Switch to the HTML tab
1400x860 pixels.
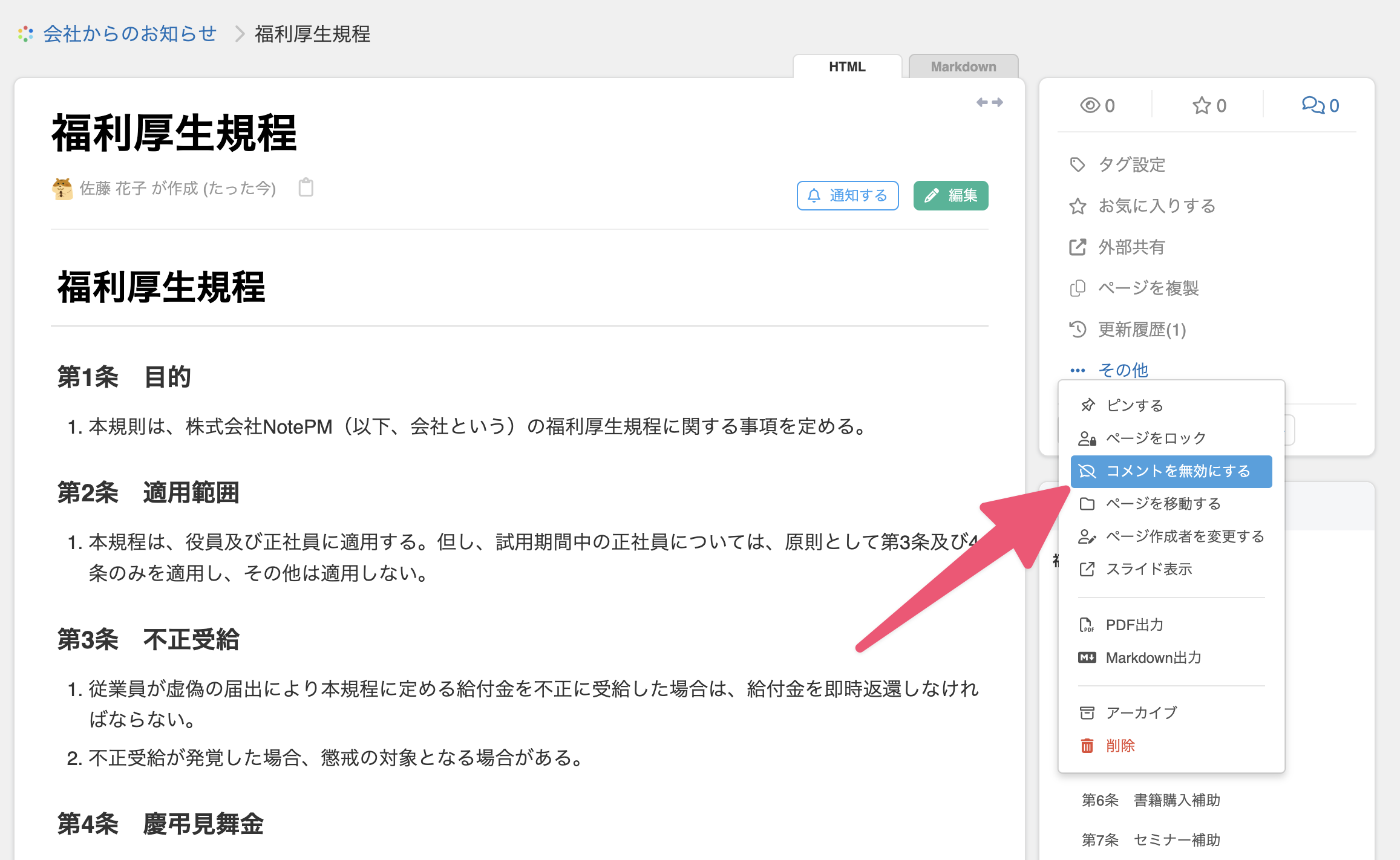[x=847, y=67]
